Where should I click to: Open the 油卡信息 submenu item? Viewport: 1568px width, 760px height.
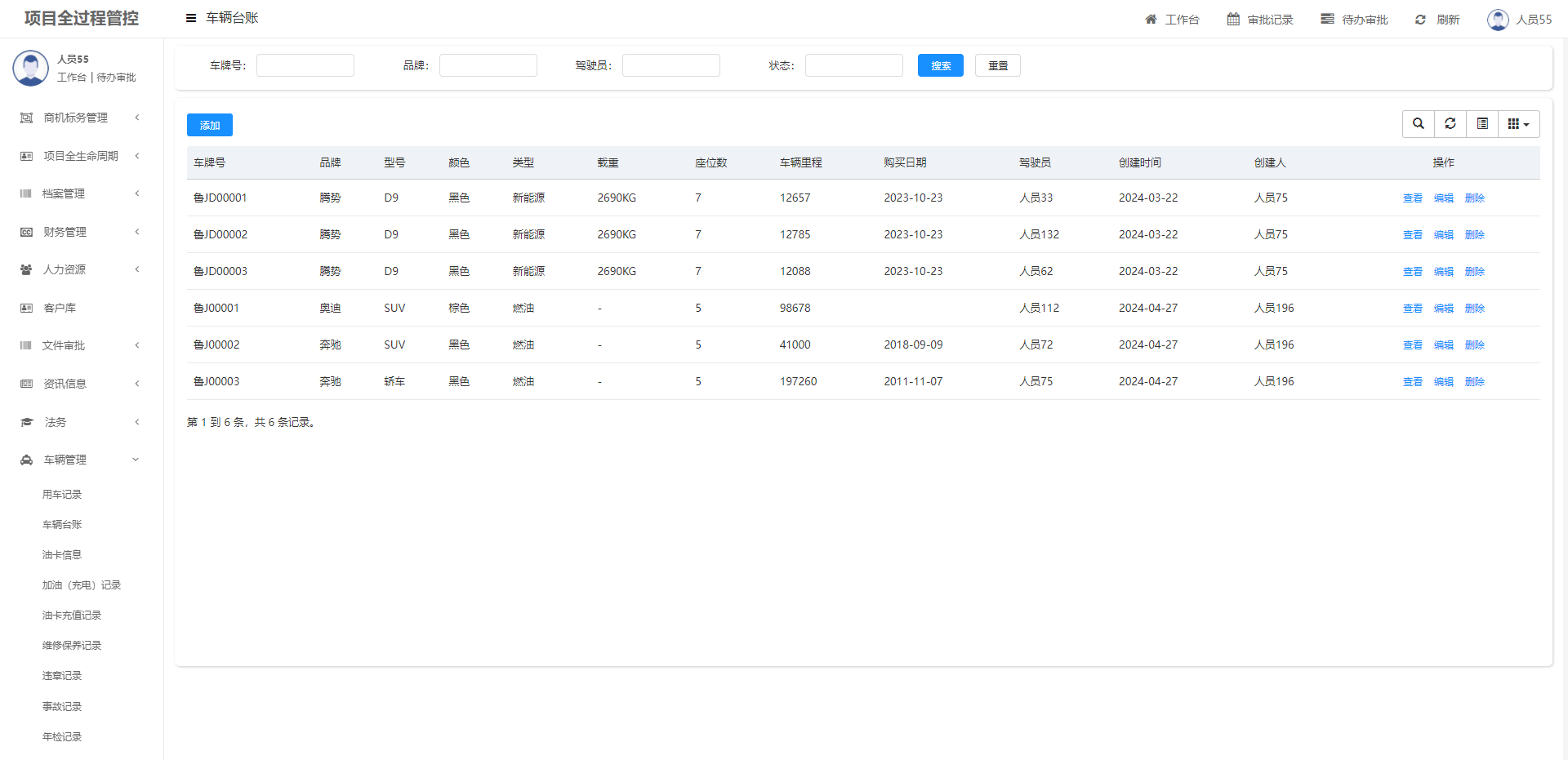pyautogui.click(x=62, y=555)
